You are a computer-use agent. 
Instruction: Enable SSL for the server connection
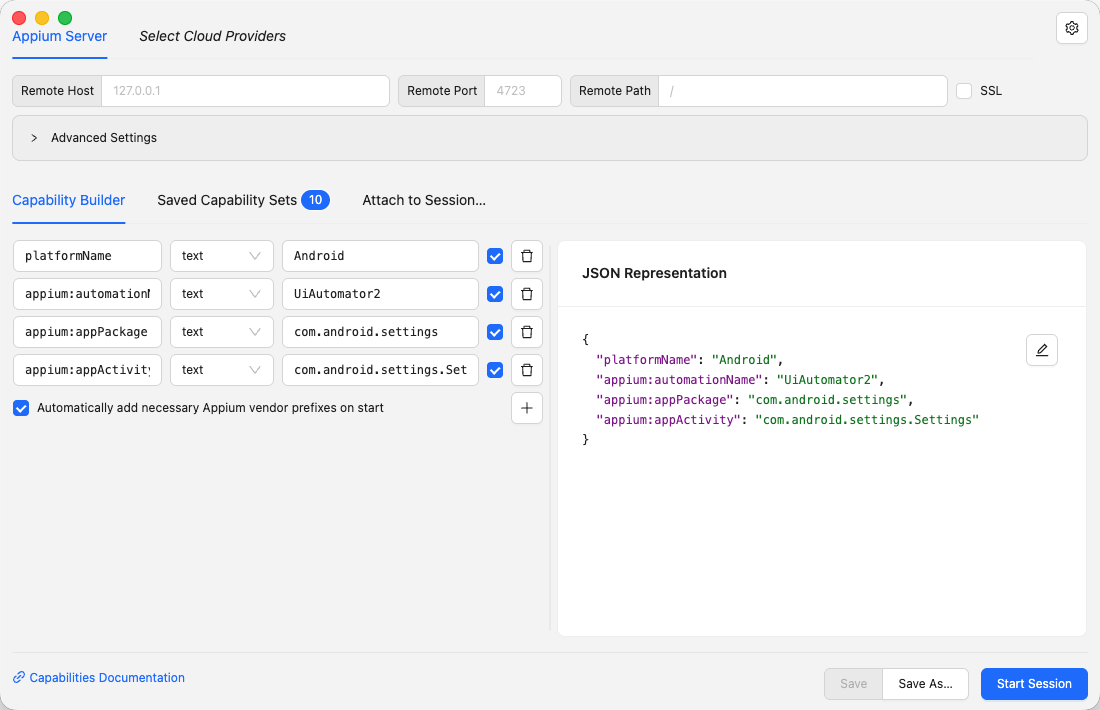point(964,90)
